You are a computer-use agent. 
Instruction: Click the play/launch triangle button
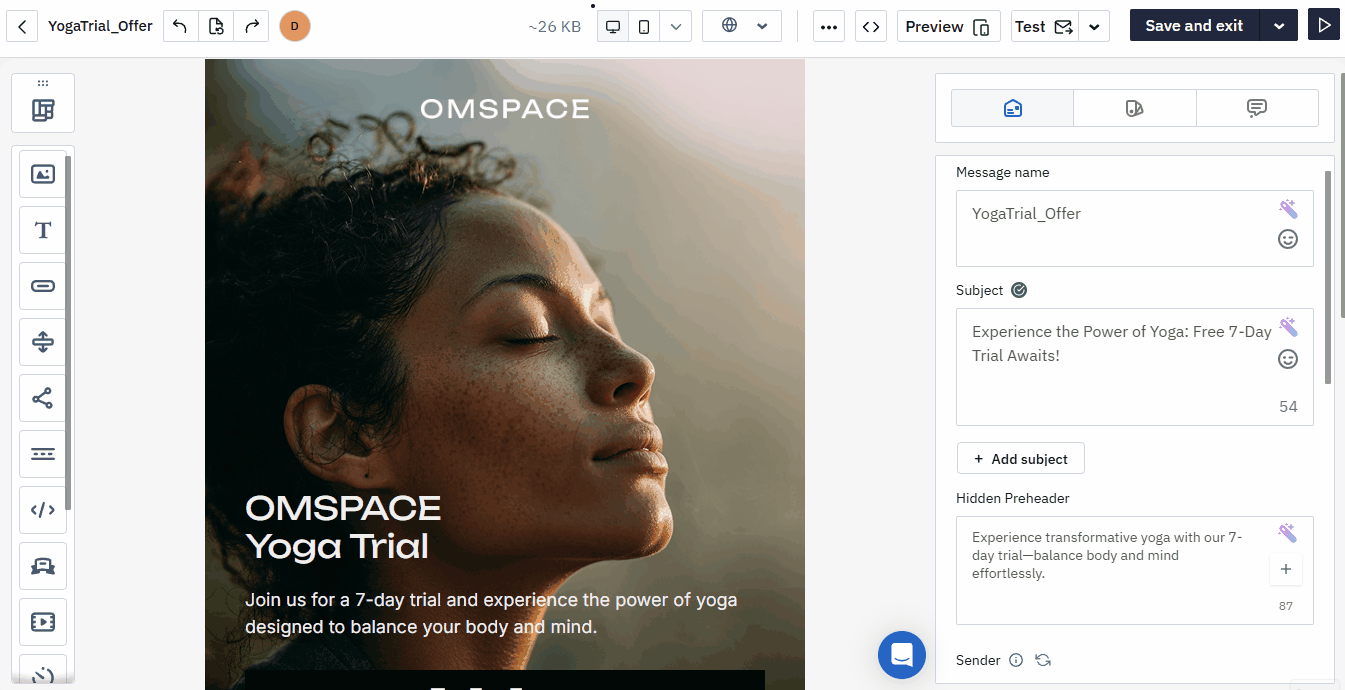tap(1324, 25)
